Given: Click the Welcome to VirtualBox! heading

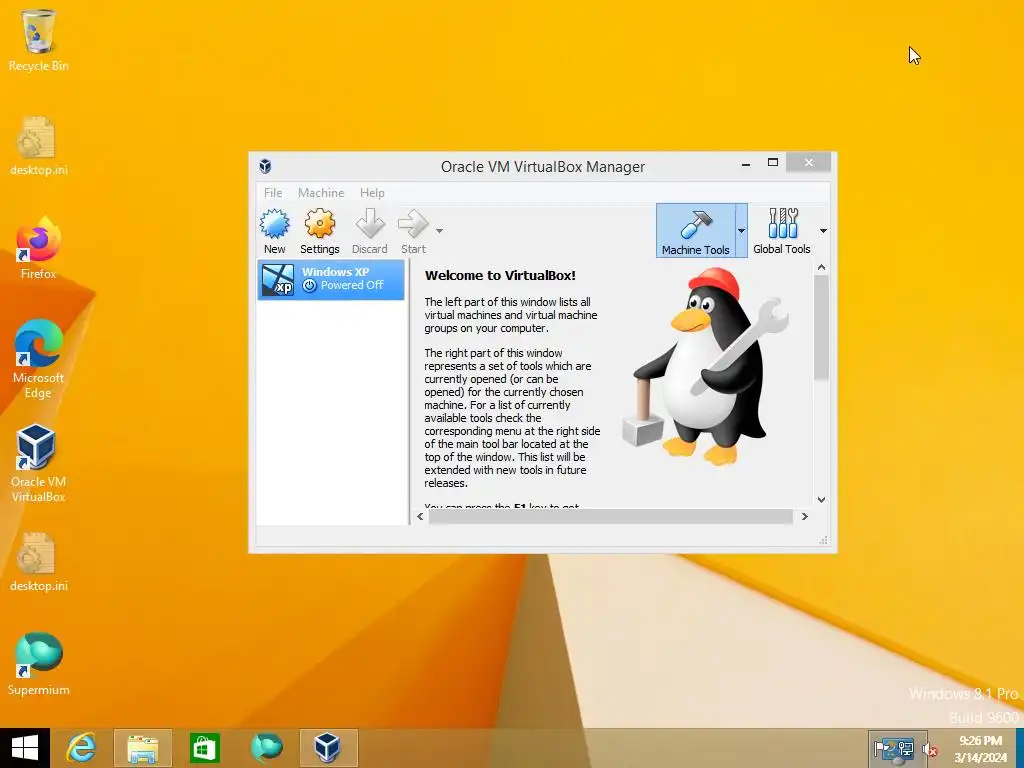Looking at the screenshot, I should (500, 276).
